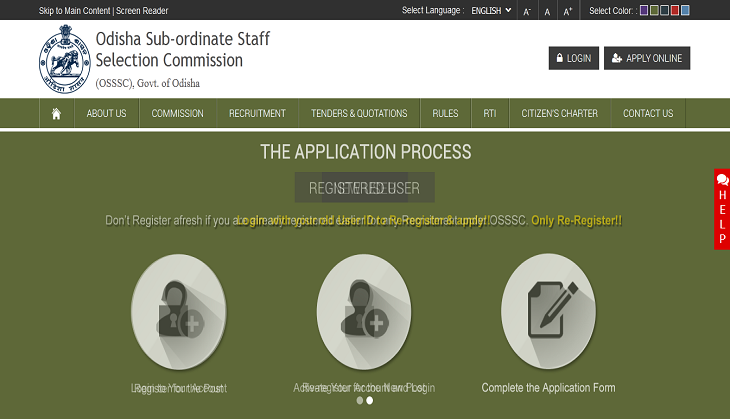Click the Register Your Account user icon
Screen dimensions: 730x419
coord(179,312)
